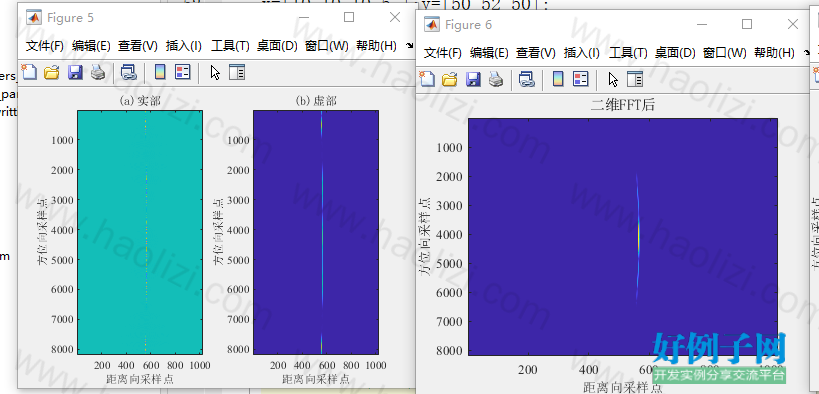Open 查看(V) menu in Figure 5
The image size is (819, 394).
pos(138,45)
